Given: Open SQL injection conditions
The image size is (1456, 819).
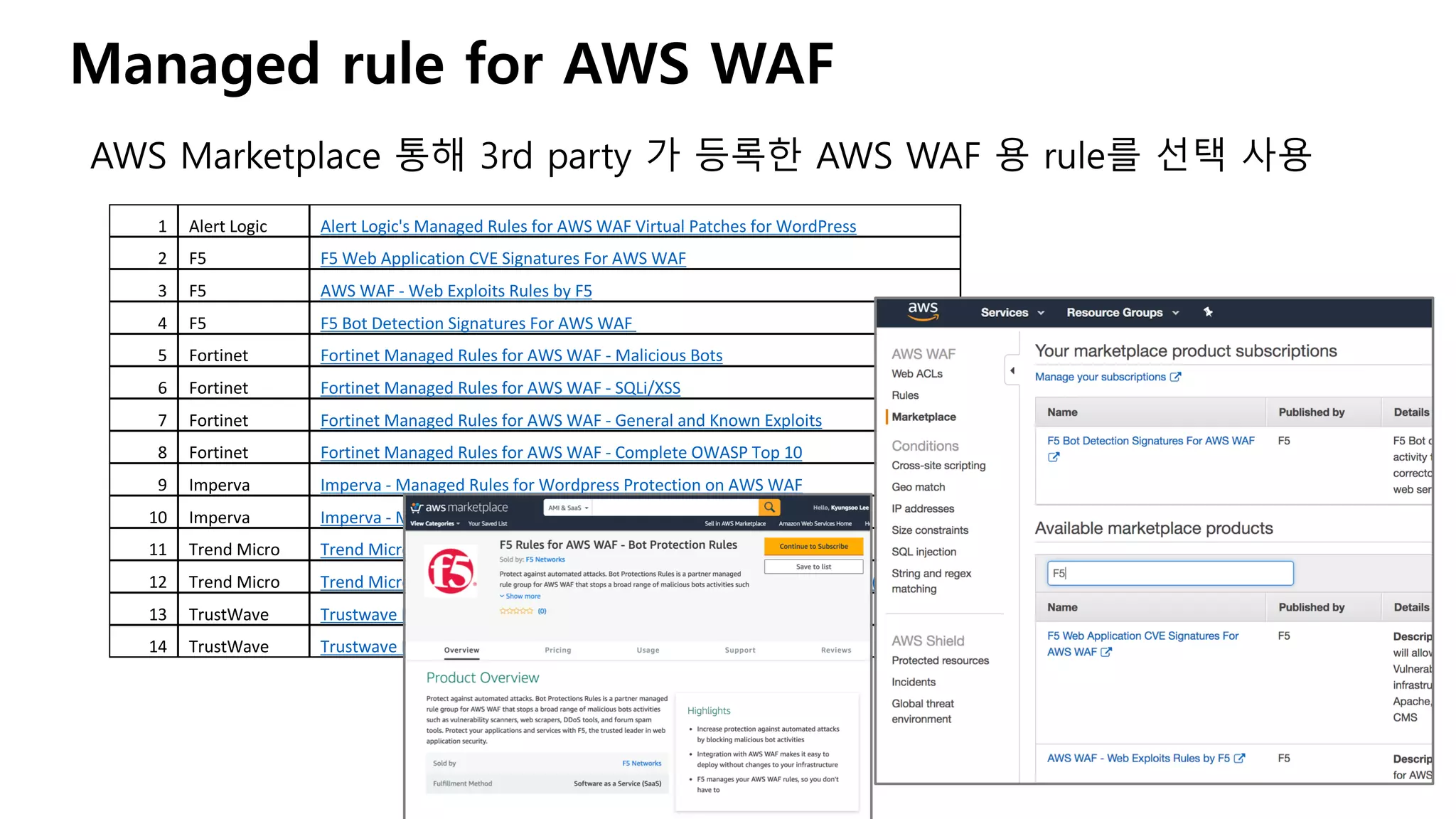Looking at the screenshot, I should (x=924, y=552).
